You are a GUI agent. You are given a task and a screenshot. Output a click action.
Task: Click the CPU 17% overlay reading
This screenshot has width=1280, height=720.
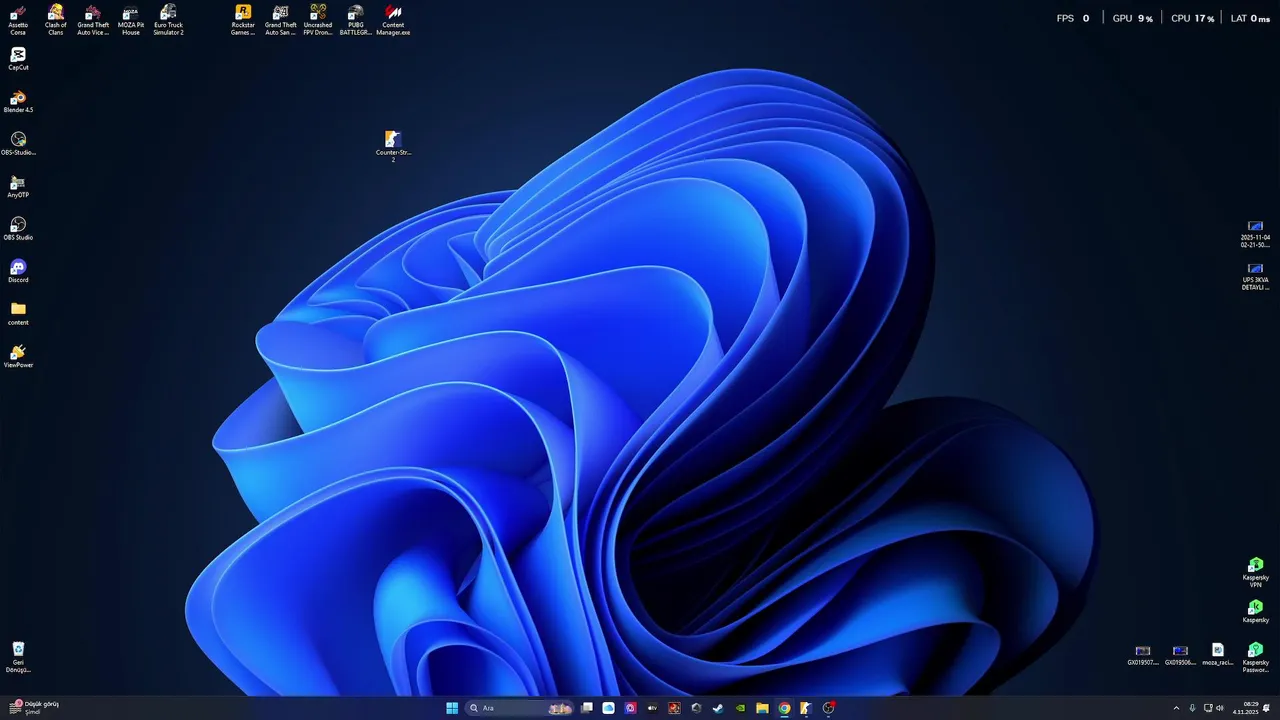click(x=1192, y=18)
